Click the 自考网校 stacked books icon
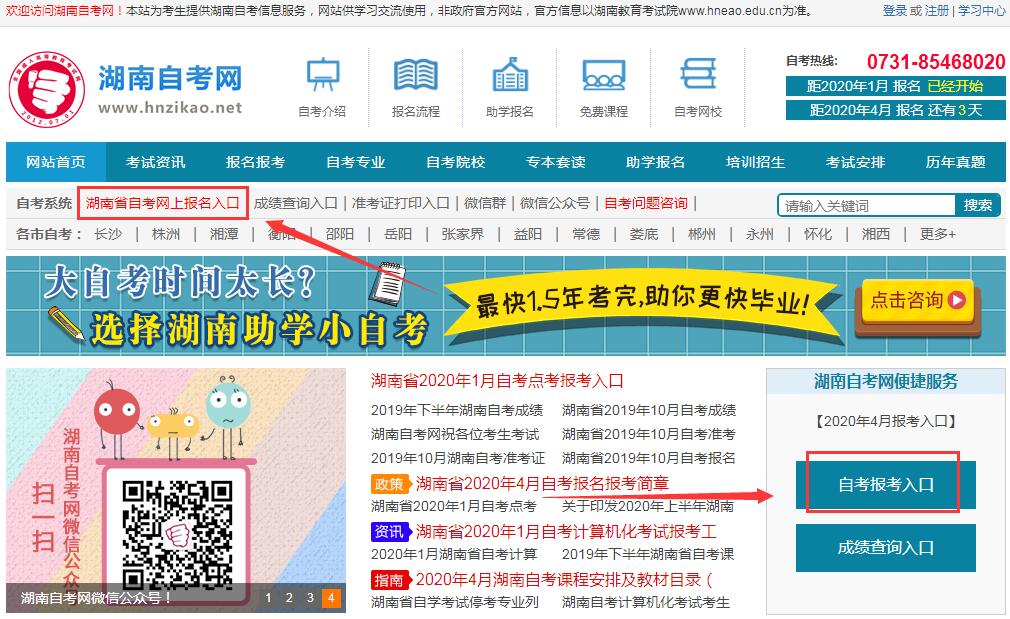1010x619 pixels. (698, 76)
